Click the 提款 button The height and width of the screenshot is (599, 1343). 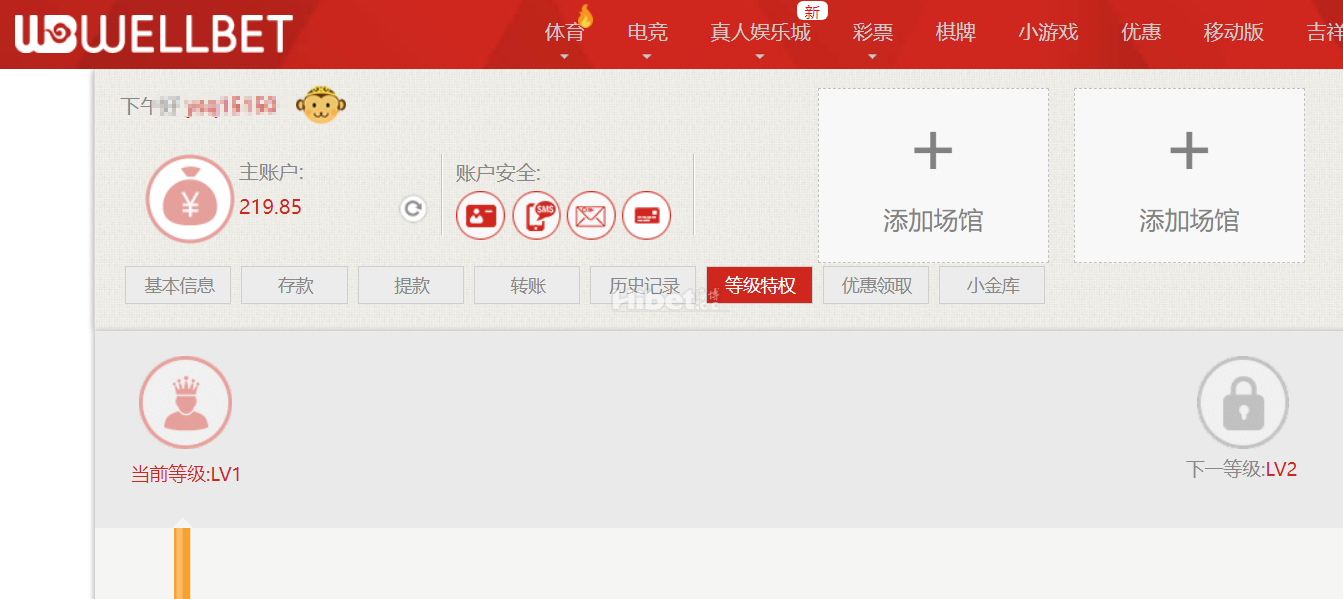tap(411, 285)
